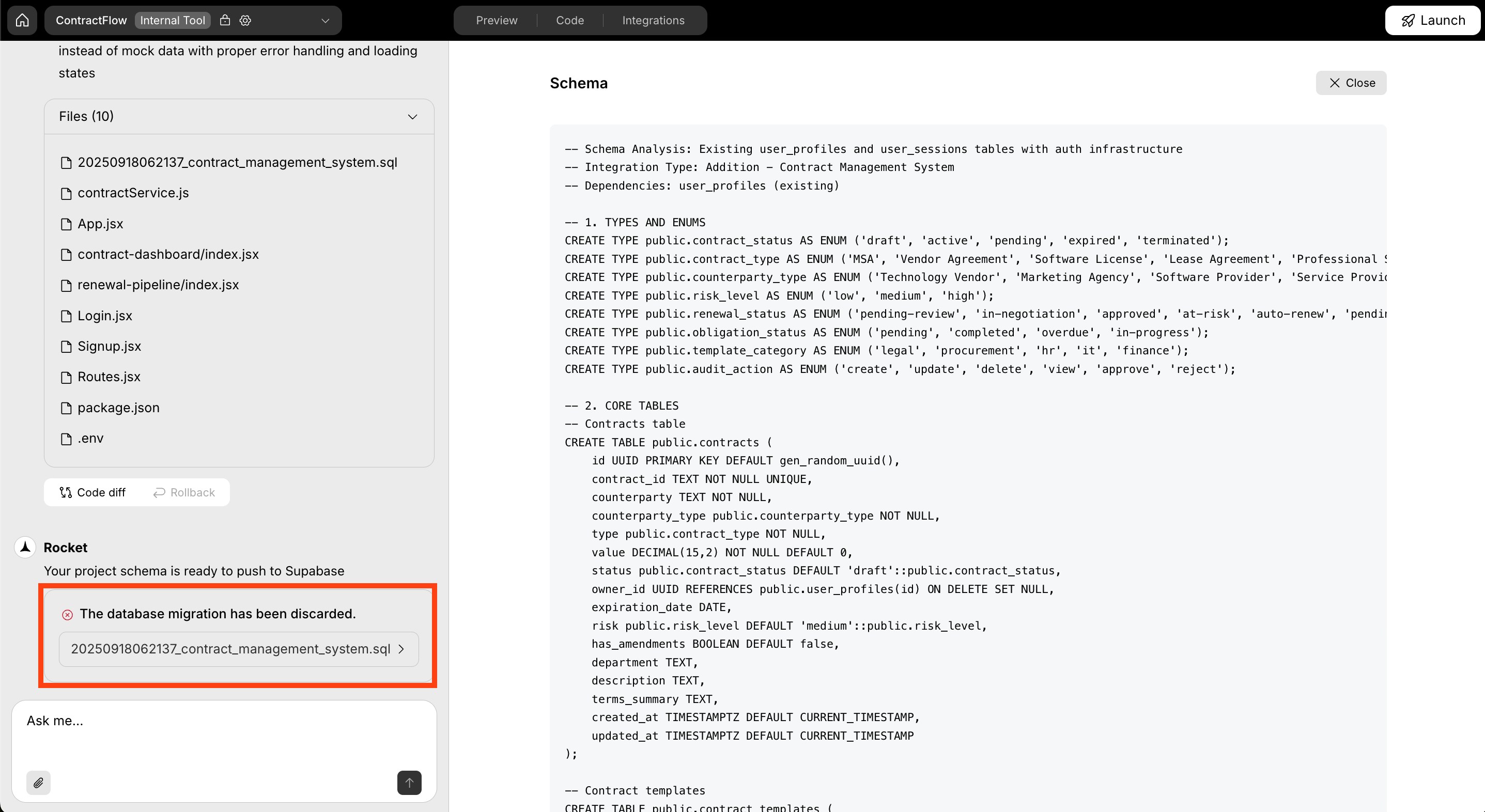Click the rocket icon inside Launch button

1407,20
